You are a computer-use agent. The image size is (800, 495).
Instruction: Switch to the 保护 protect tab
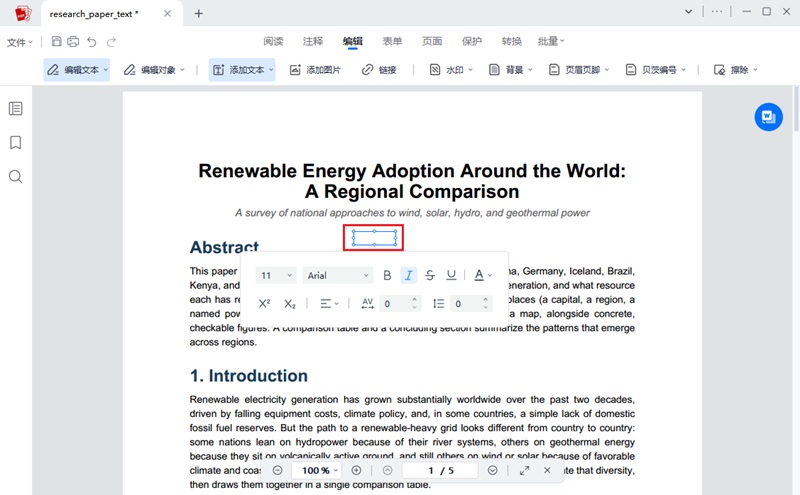point(472,41)
